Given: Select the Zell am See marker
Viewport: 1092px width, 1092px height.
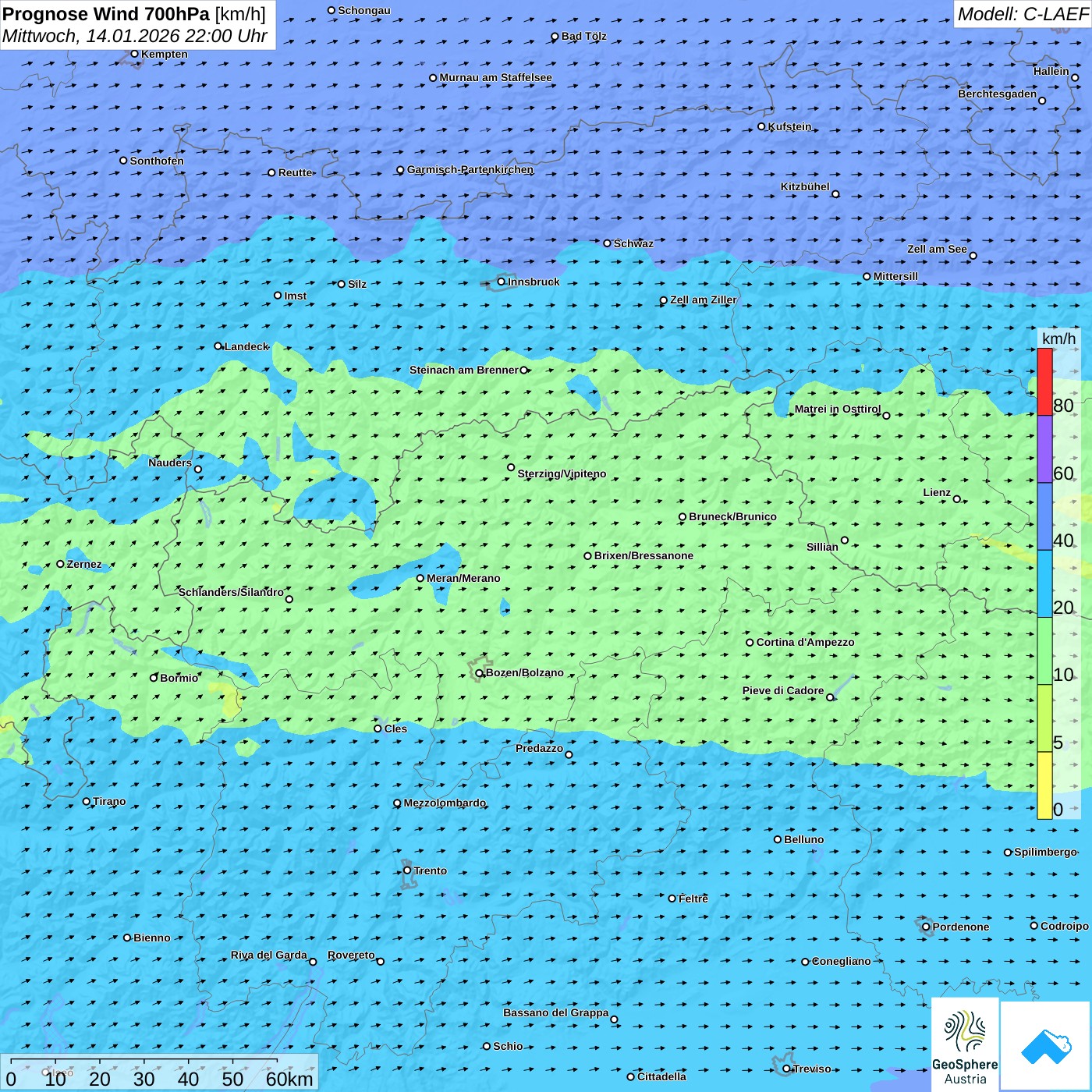Looking at the screenshot, I should point(973,255).
